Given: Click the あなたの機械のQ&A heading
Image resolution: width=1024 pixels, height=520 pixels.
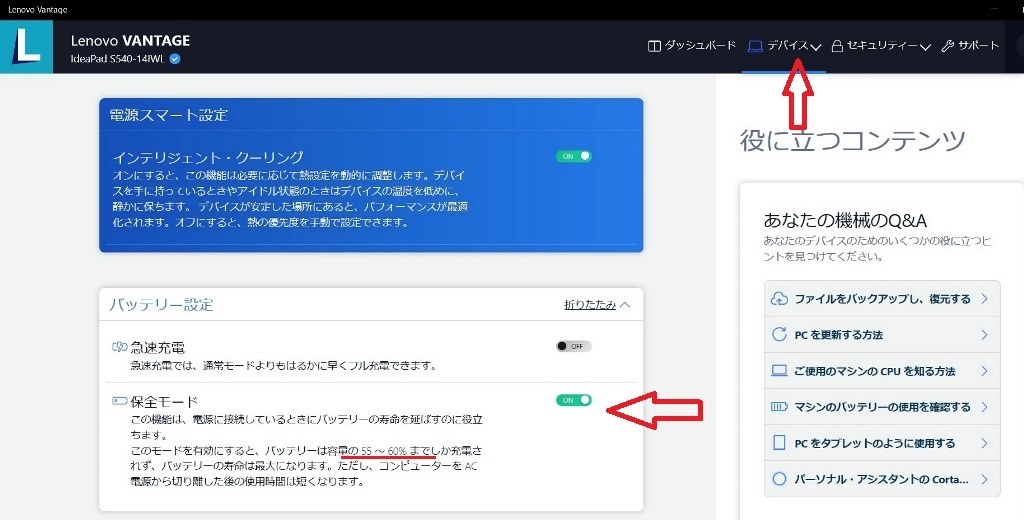Looking at the screenshot, I should 845,220.
